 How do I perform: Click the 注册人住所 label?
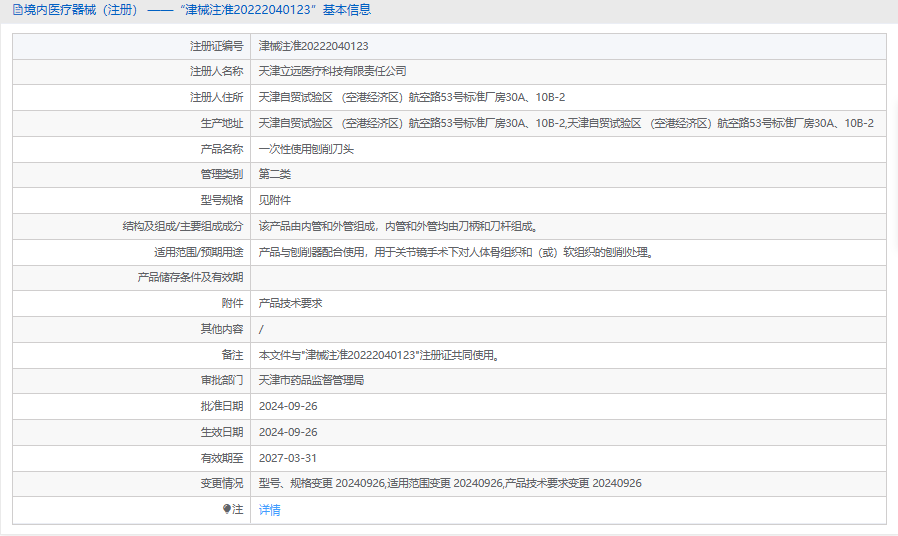[216, 97]
